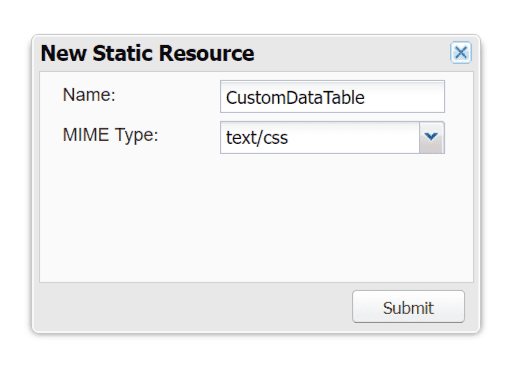Image resolution: width=515 pixels, height=368 pixels.
Task: Click inside the CustomDataTable text box
Action: click(332, 97)
